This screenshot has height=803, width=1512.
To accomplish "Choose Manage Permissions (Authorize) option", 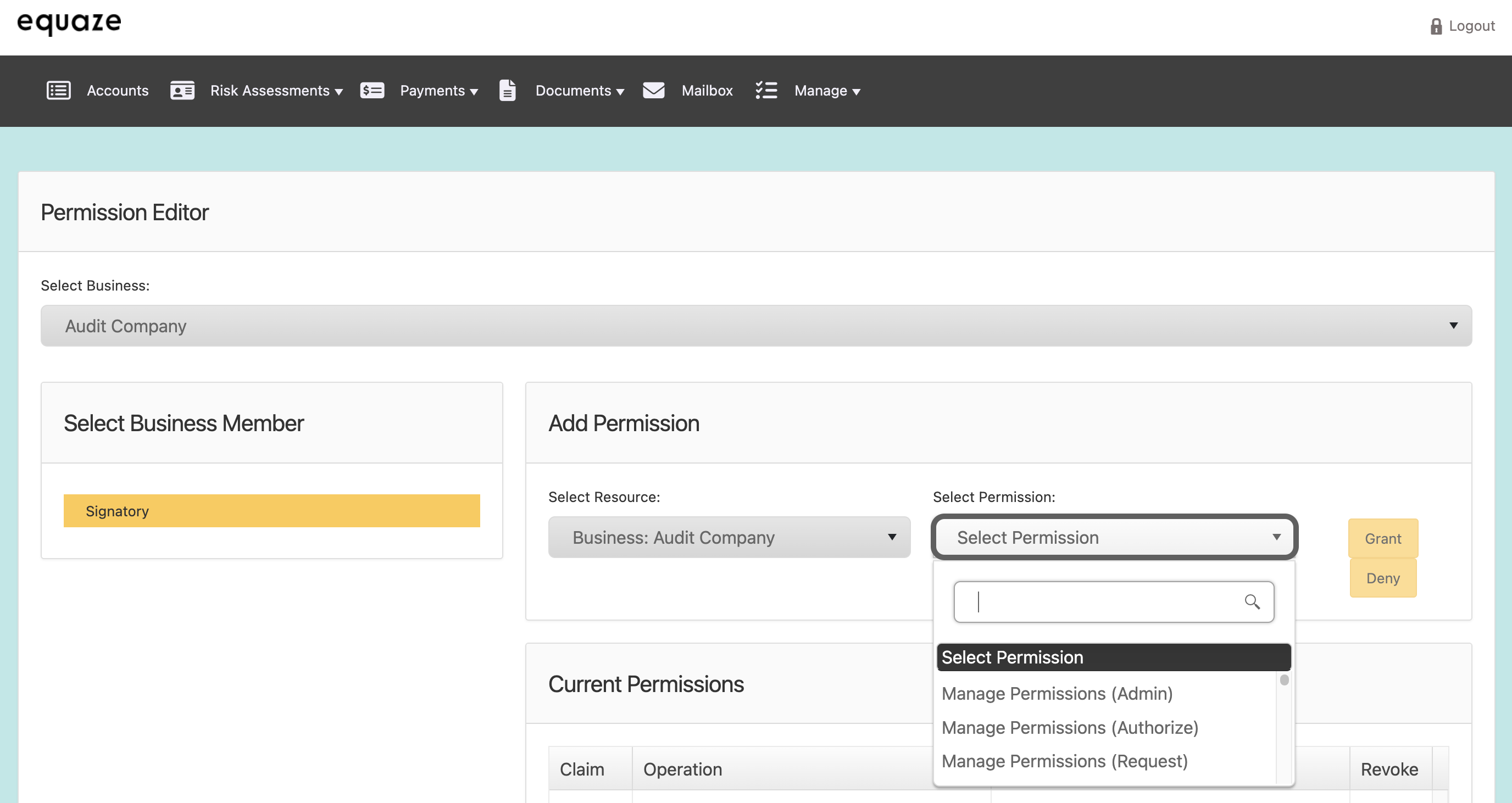I will [1069, 727].
